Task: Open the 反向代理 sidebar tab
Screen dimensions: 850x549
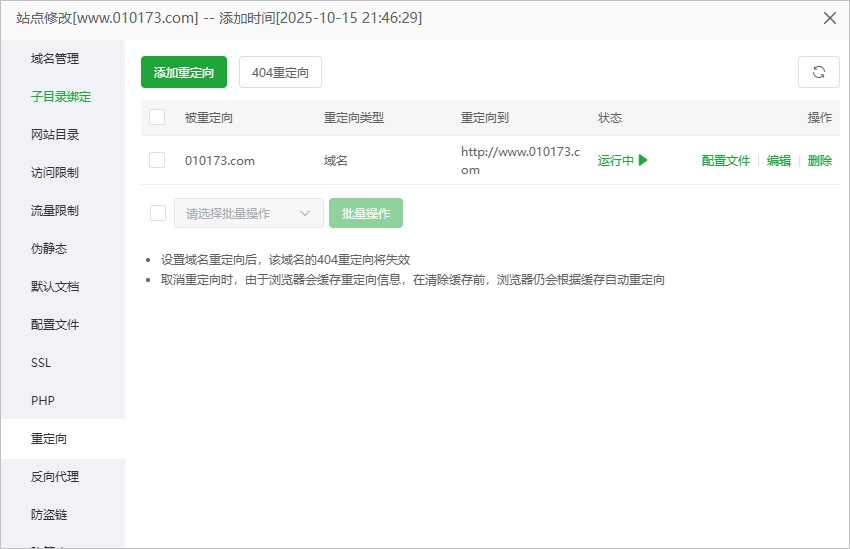Action: click(63, 476)
